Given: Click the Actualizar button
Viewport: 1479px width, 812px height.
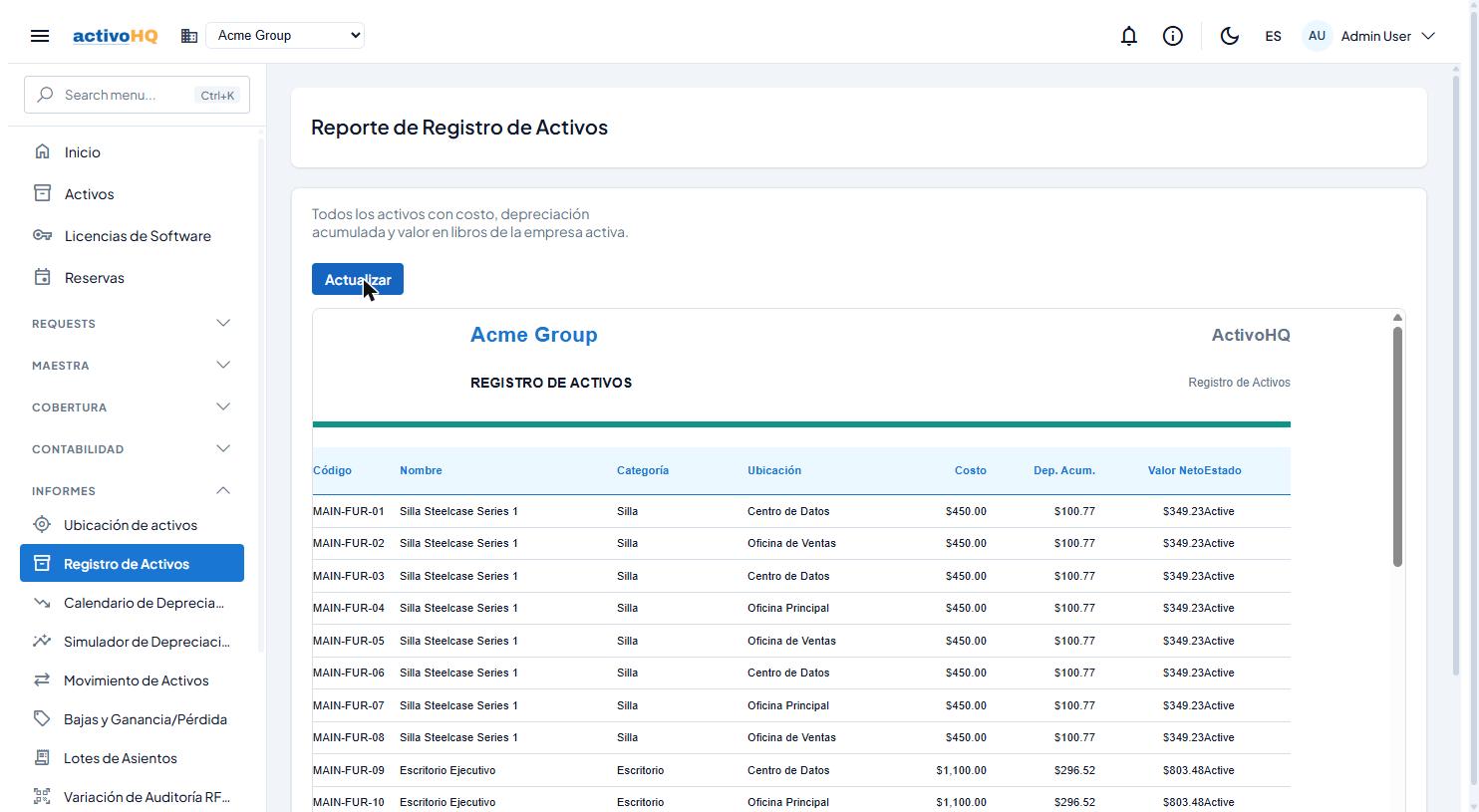Looking at the screenshot, I should point(358,279).
